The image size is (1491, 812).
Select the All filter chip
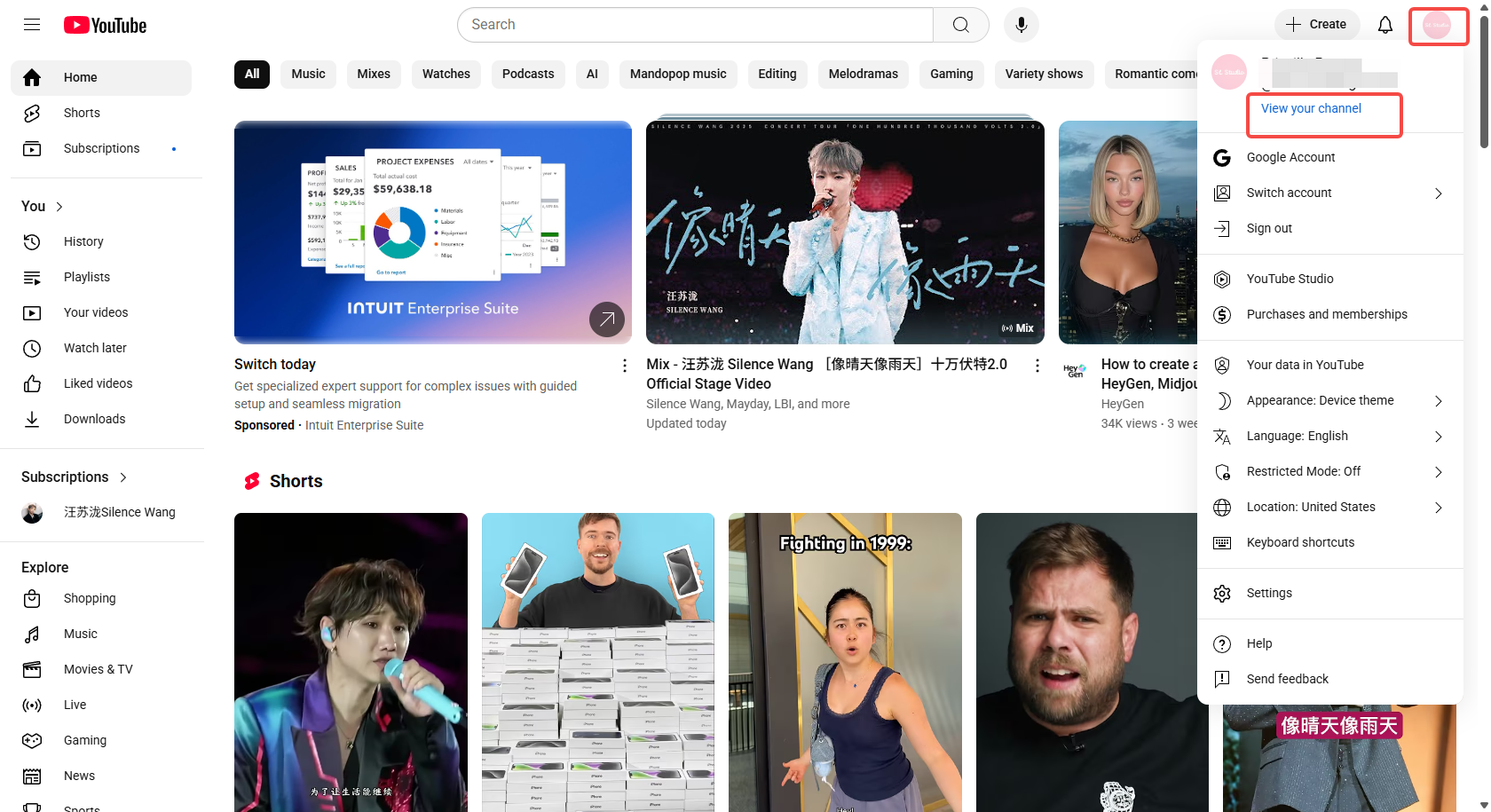click(x=252, y=74)
